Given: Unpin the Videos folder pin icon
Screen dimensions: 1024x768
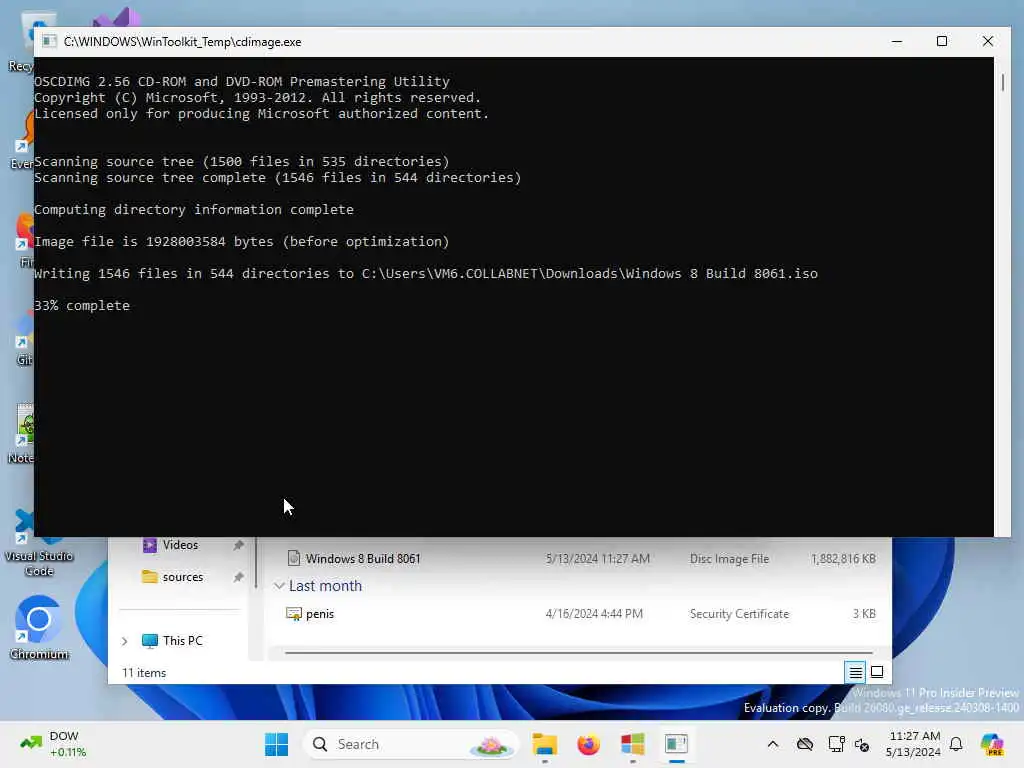Looking at the screenshot, I should tap(238, 545).
